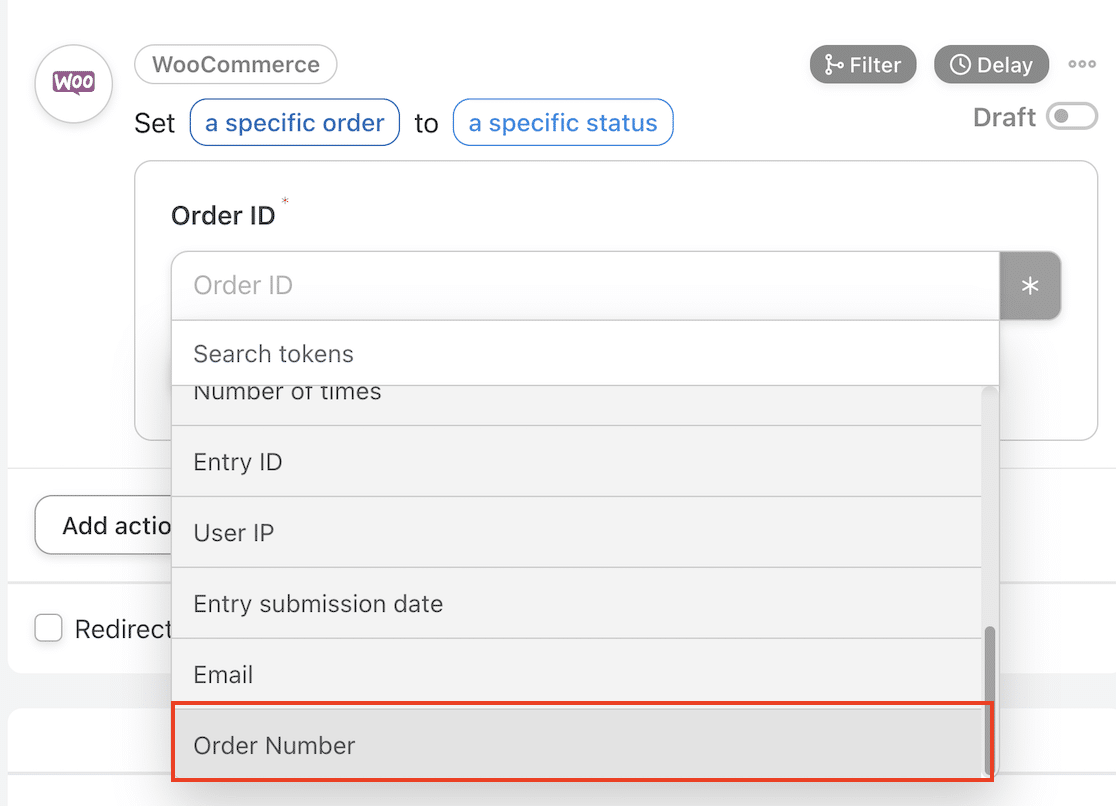Click the branch icon on Filter
Screen dimensions: 1116x806
point(833,66)
